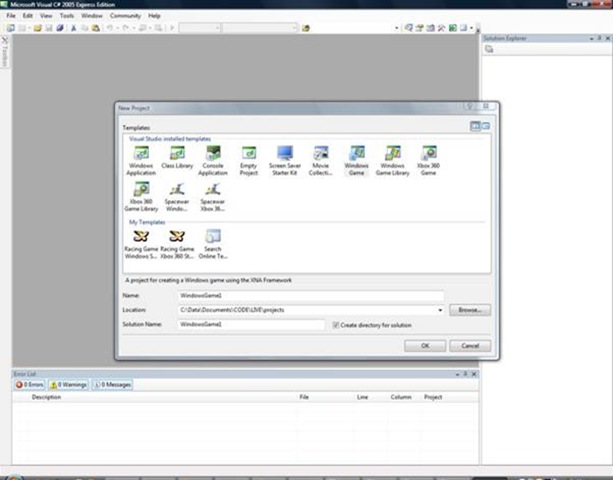Image resolution: width=613 pixels, height=480 pixels.
Task: Select the Console Application template
Action: pyautogui.click(x=213, y=153)
